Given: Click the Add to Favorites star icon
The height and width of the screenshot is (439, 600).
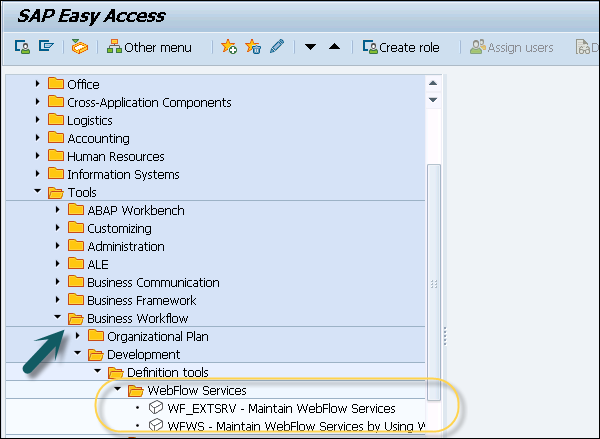Looking at the screenshot, I should pyautogui.click(x=229, y=47).
